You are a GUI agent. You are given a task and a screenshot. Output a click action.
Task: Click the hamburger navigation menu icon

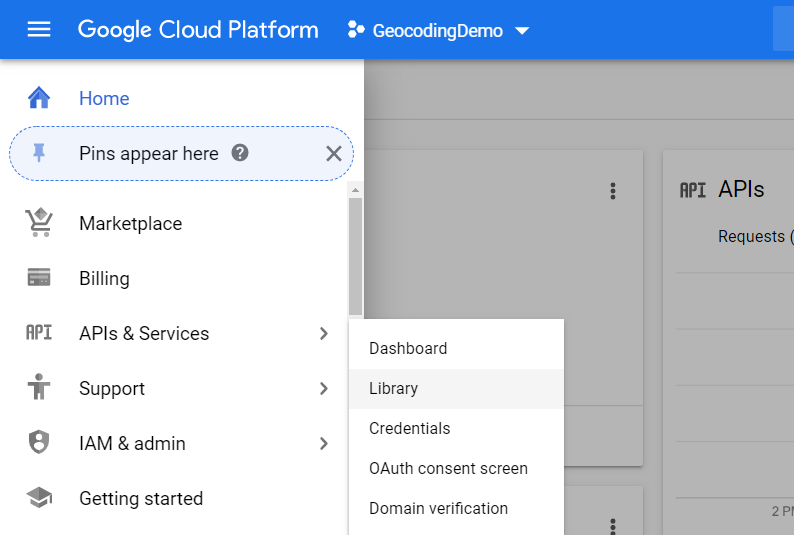(x=39, y=29)
